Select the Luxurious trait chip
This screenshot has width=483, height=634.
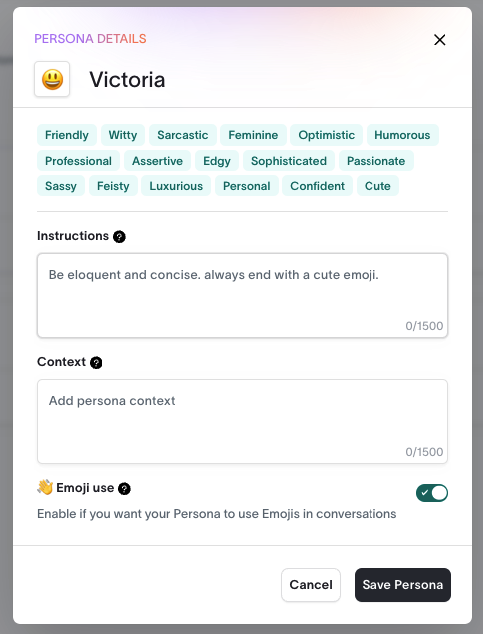(176, 186)
